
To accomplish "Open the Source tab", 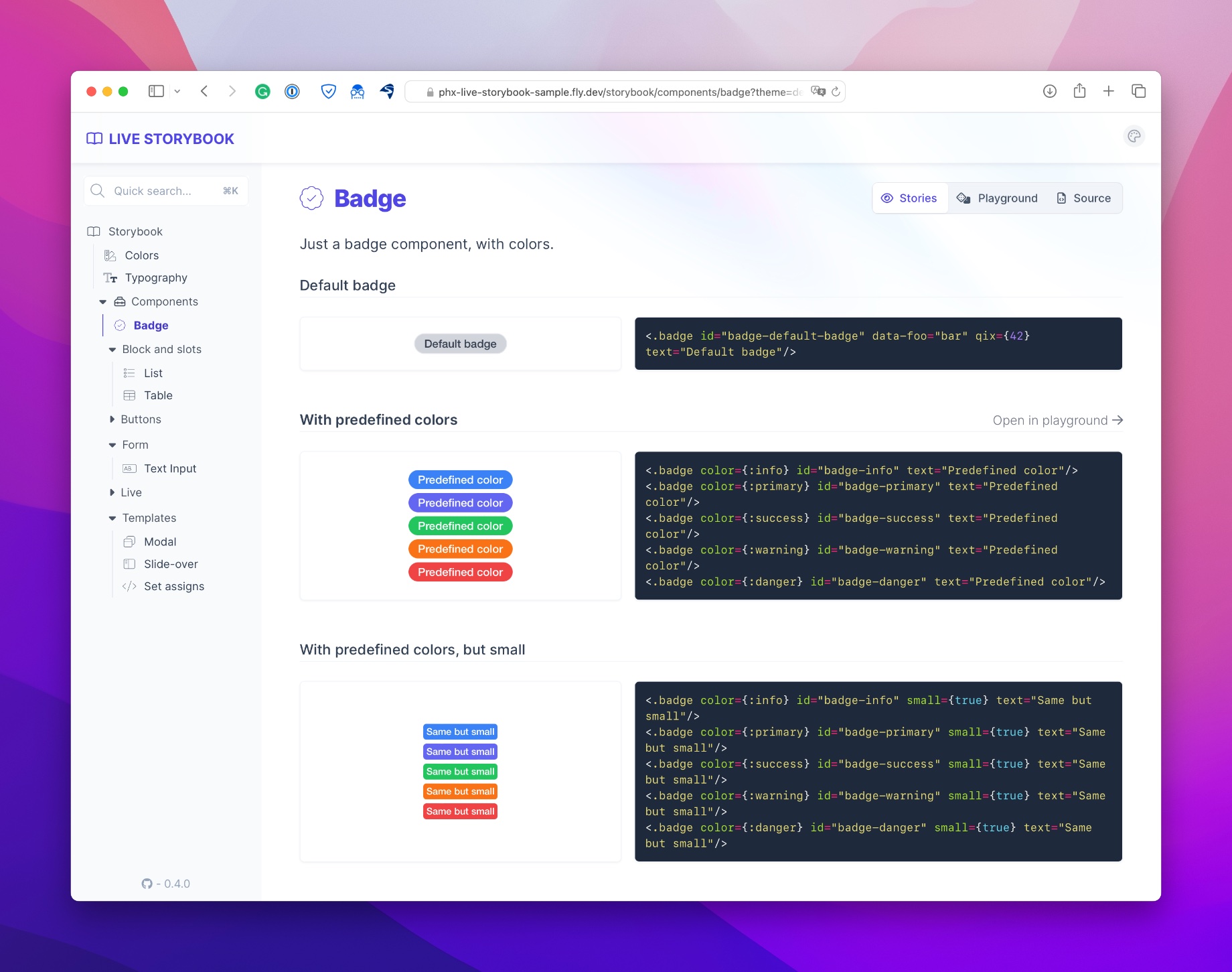I will click(x=1083, y=198).
